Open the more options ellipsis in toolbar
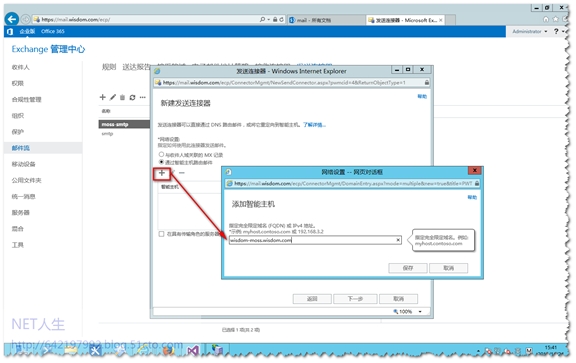The image size is (576, 363). (143, 97)
